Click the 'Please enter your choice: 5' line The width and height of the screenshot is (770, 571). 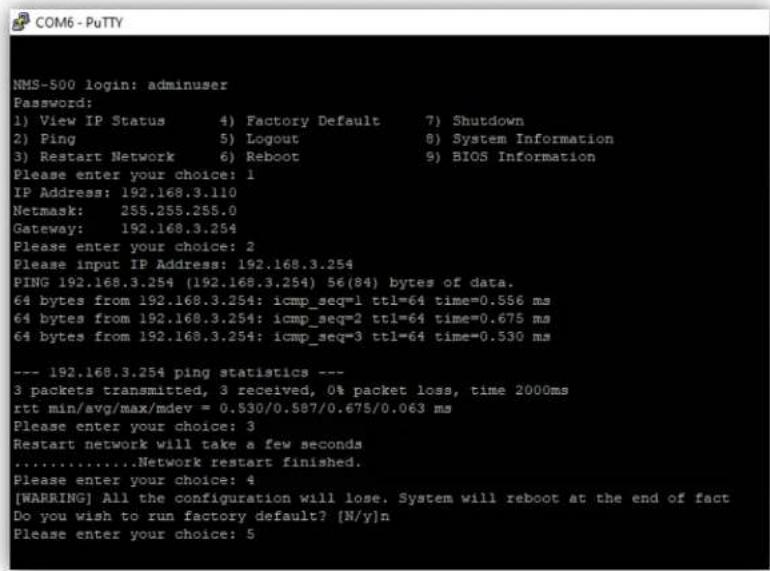pyautogui.click(x=134, y=534)
